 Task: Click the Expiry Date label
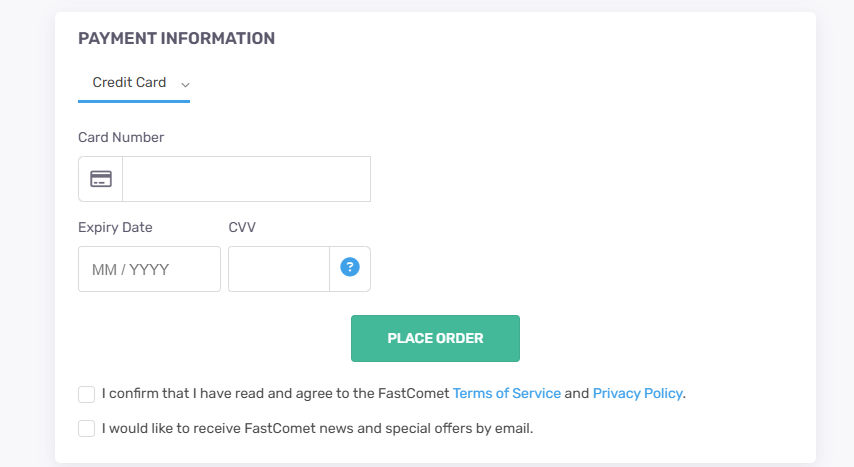coord(115,227)
